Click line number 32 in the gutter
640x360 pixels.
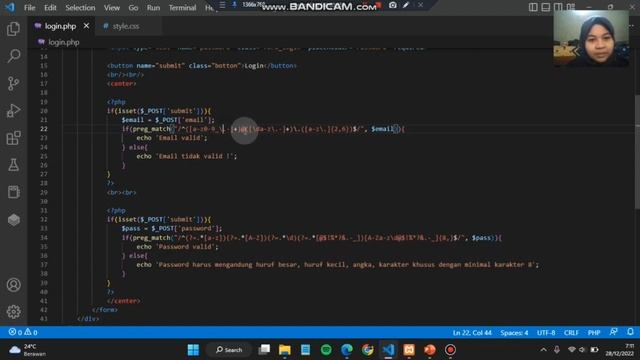44,220
